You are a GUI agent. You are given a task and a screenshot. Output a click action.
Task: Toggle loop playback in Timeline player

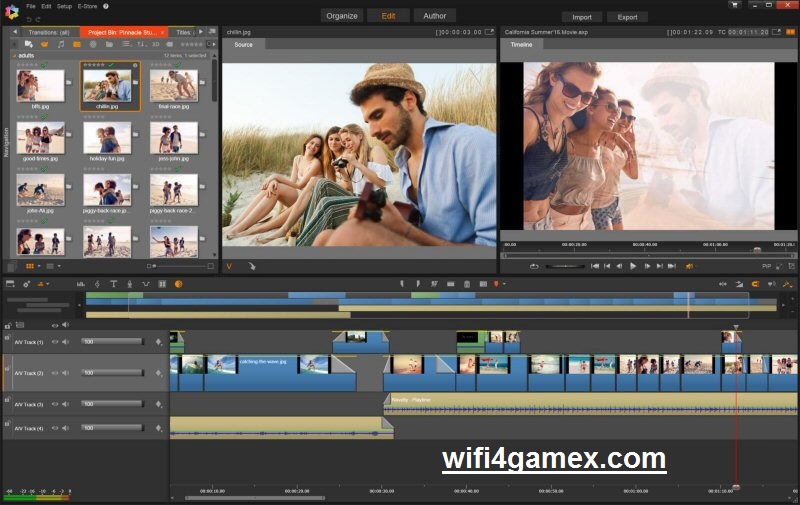(534, 266)
